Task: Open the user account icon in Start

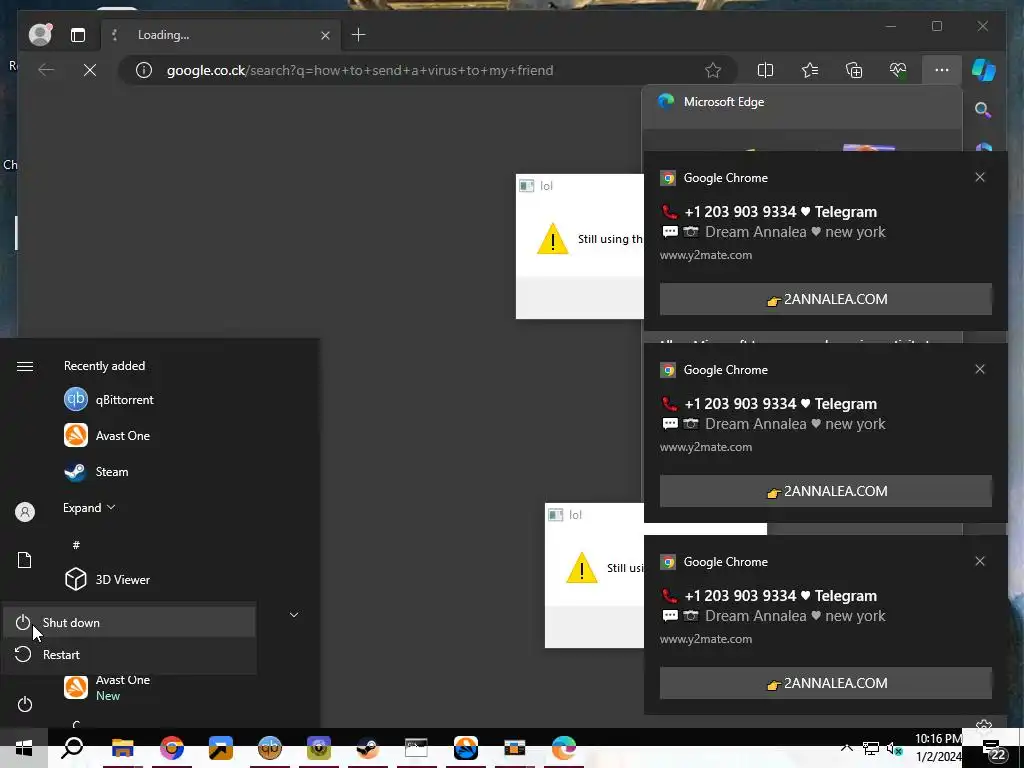Action: point(25,512)
